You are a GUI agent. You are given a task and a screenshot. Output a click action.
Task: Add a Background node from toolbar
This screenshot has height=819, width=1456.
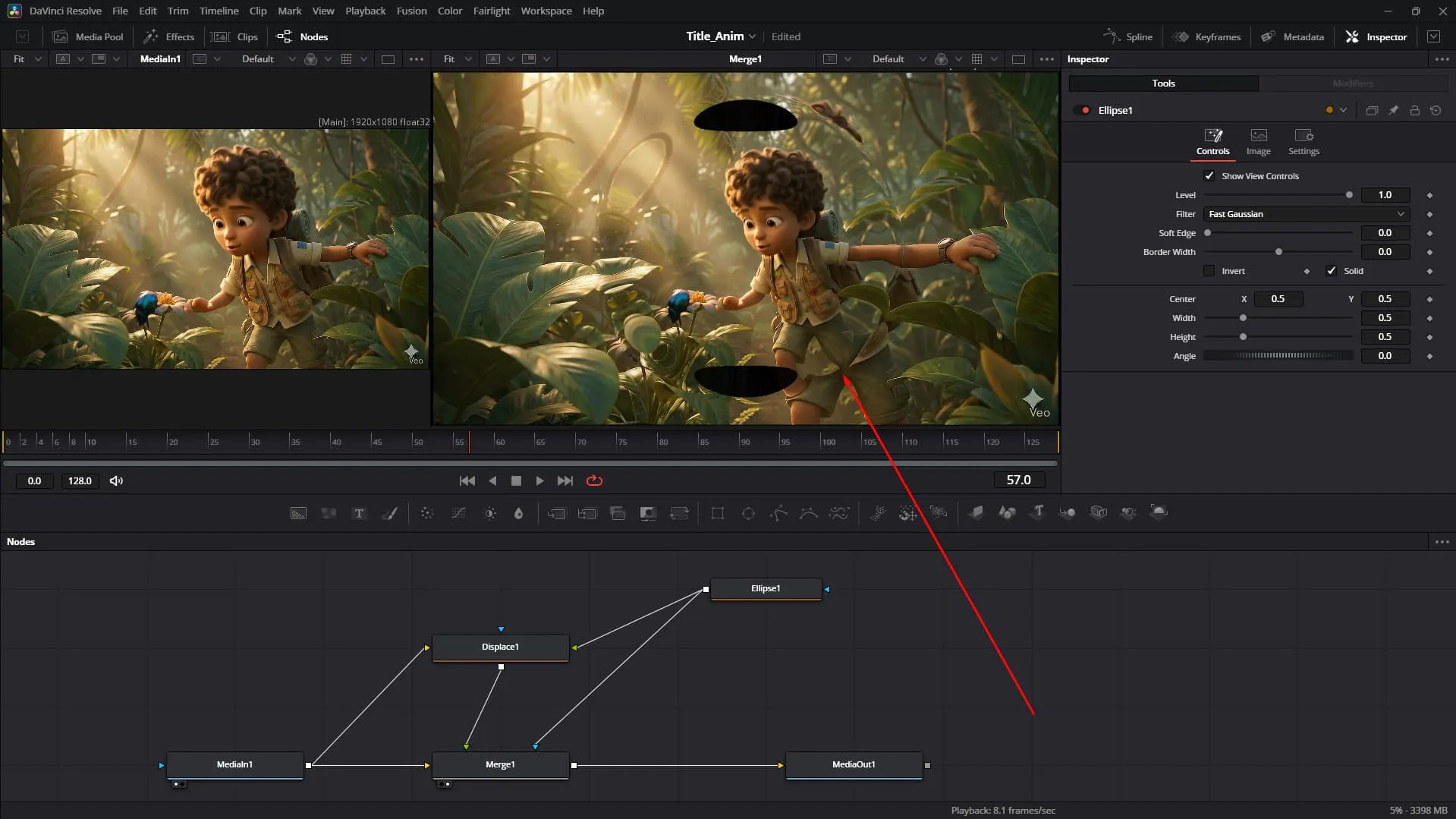[298, 514]
